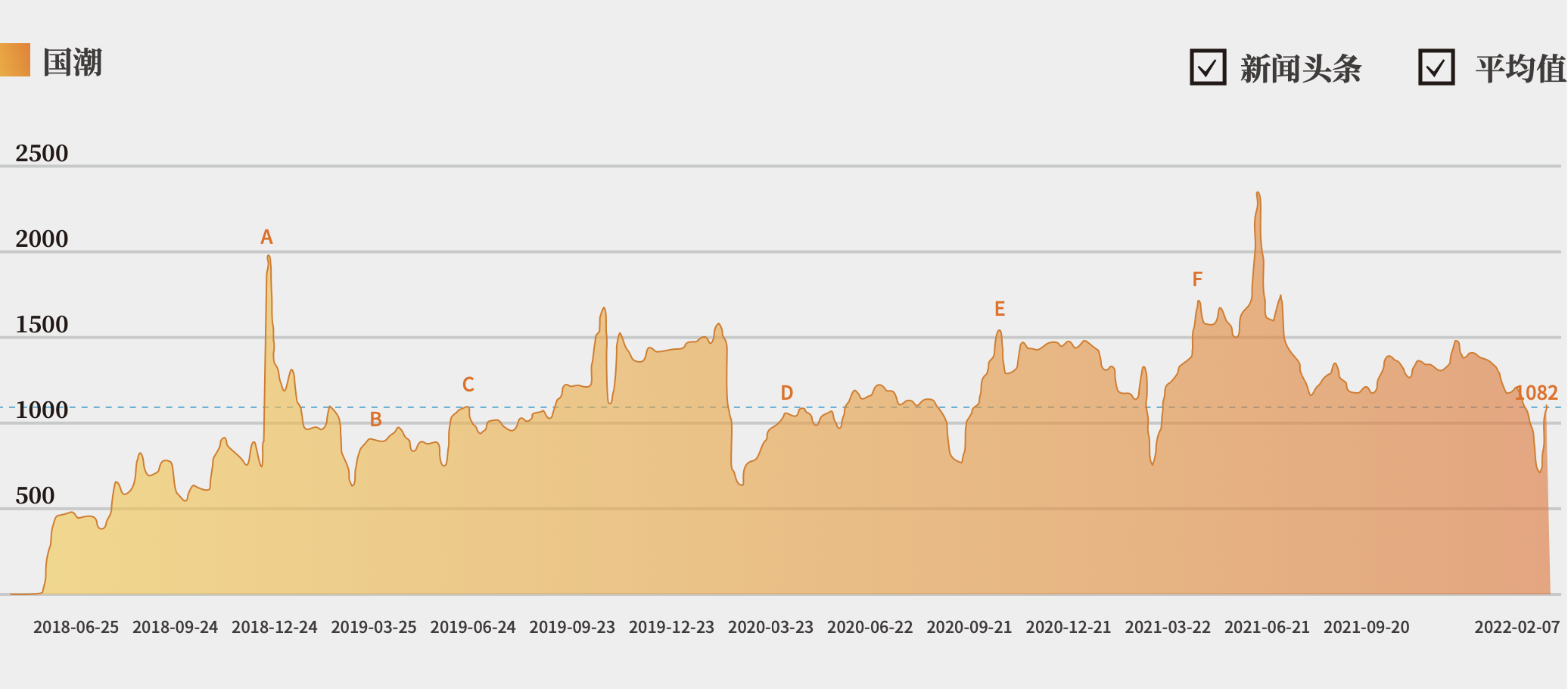Click the 2019-06-24 date label
Image resolution: width=1568 pixels, height=689 pixels.
coord(473,627)
